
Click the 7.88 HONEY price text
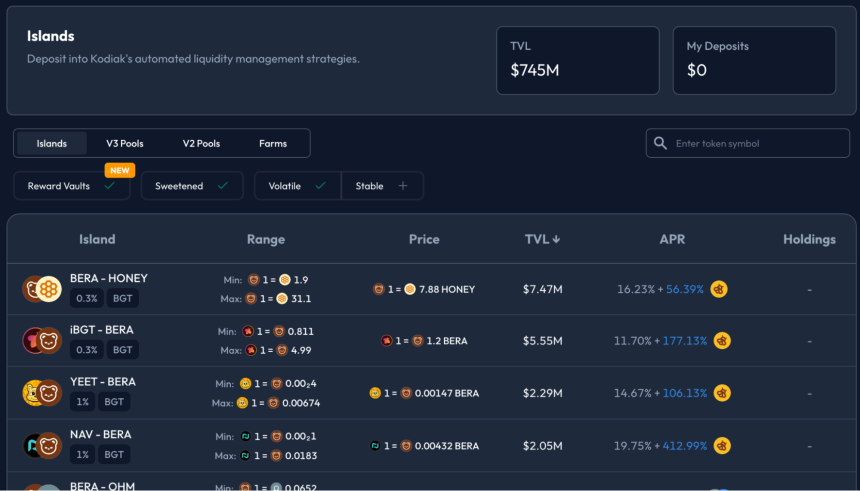pos(447,289)
